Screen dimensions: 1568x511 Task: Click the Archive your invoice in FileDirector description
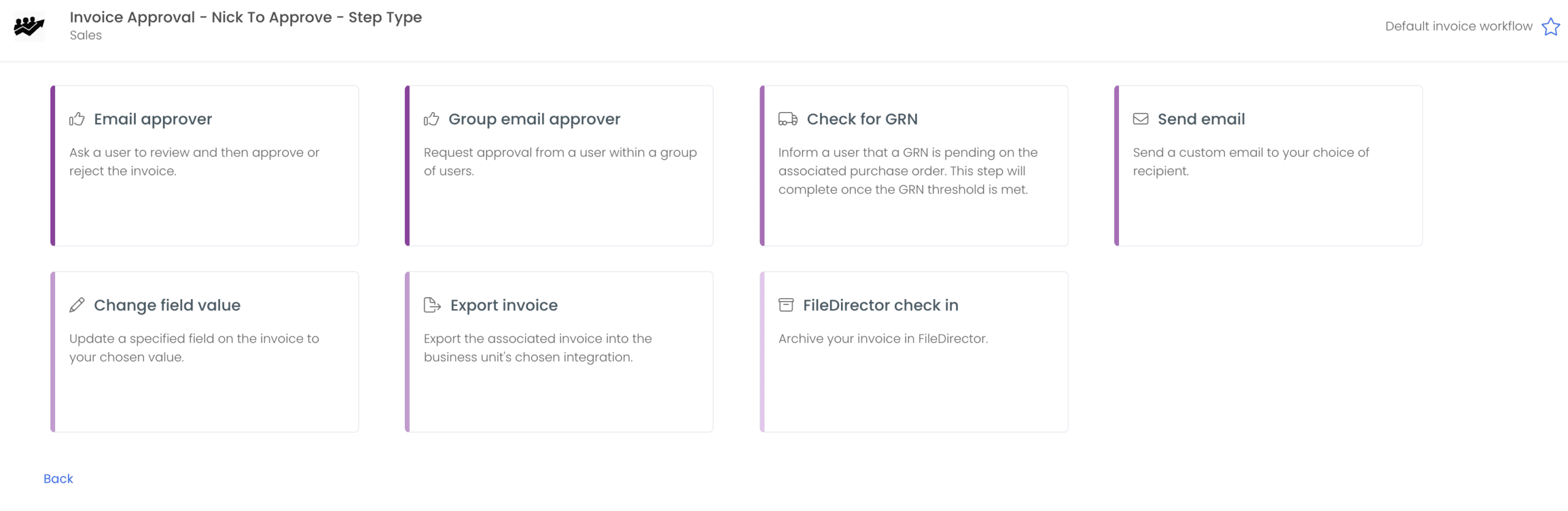pos(883,338)
